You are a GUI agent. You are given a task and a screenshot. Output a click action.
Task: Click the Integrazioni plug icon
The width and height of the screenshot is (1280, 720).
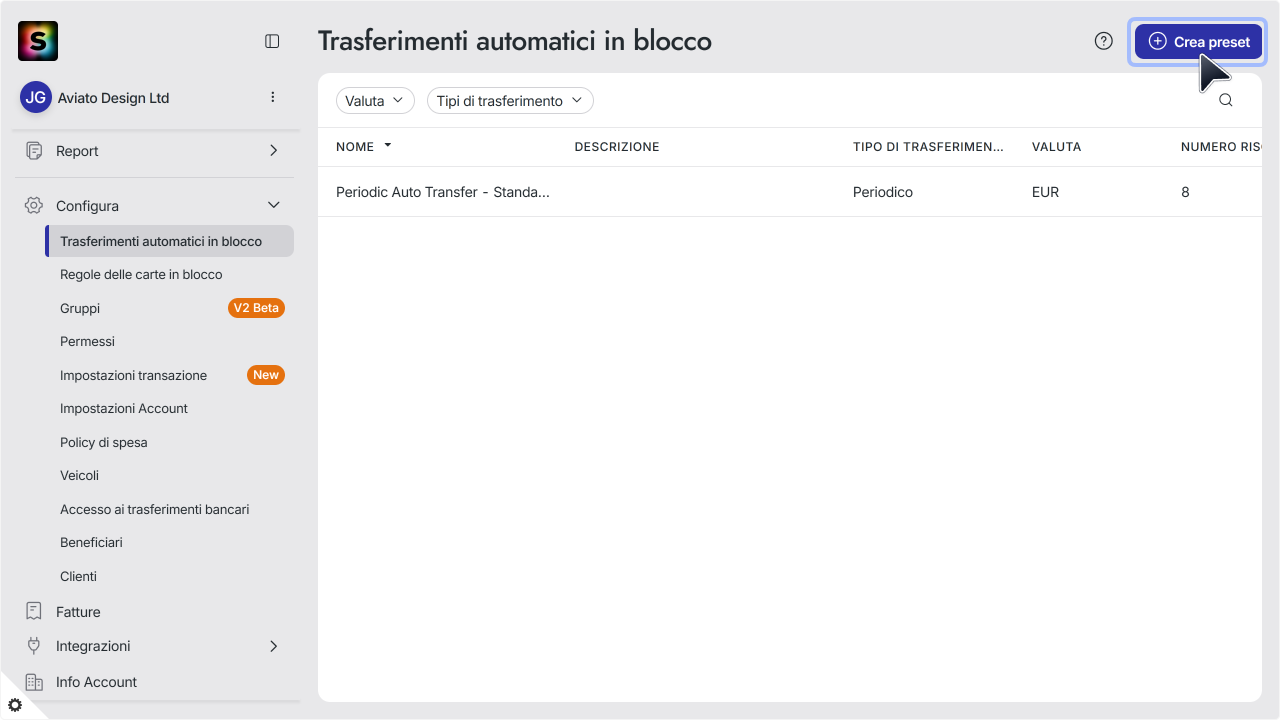click(x=34, y=646)
